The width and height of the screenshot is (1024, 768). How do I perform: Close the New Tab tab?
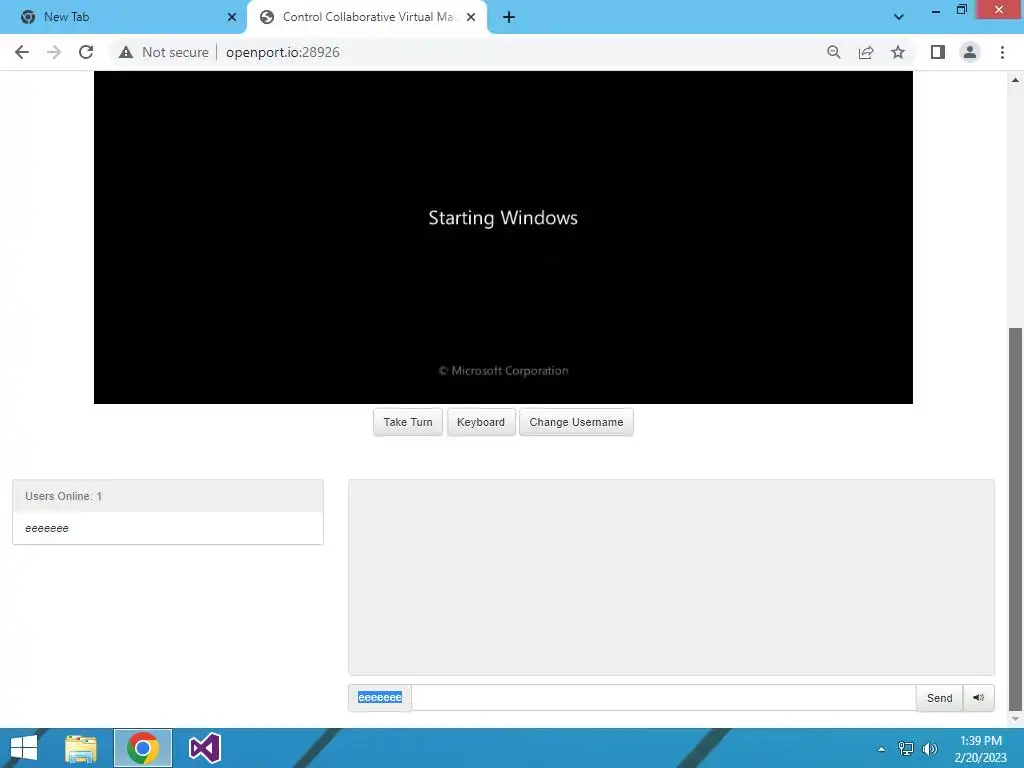click(232, 17)
